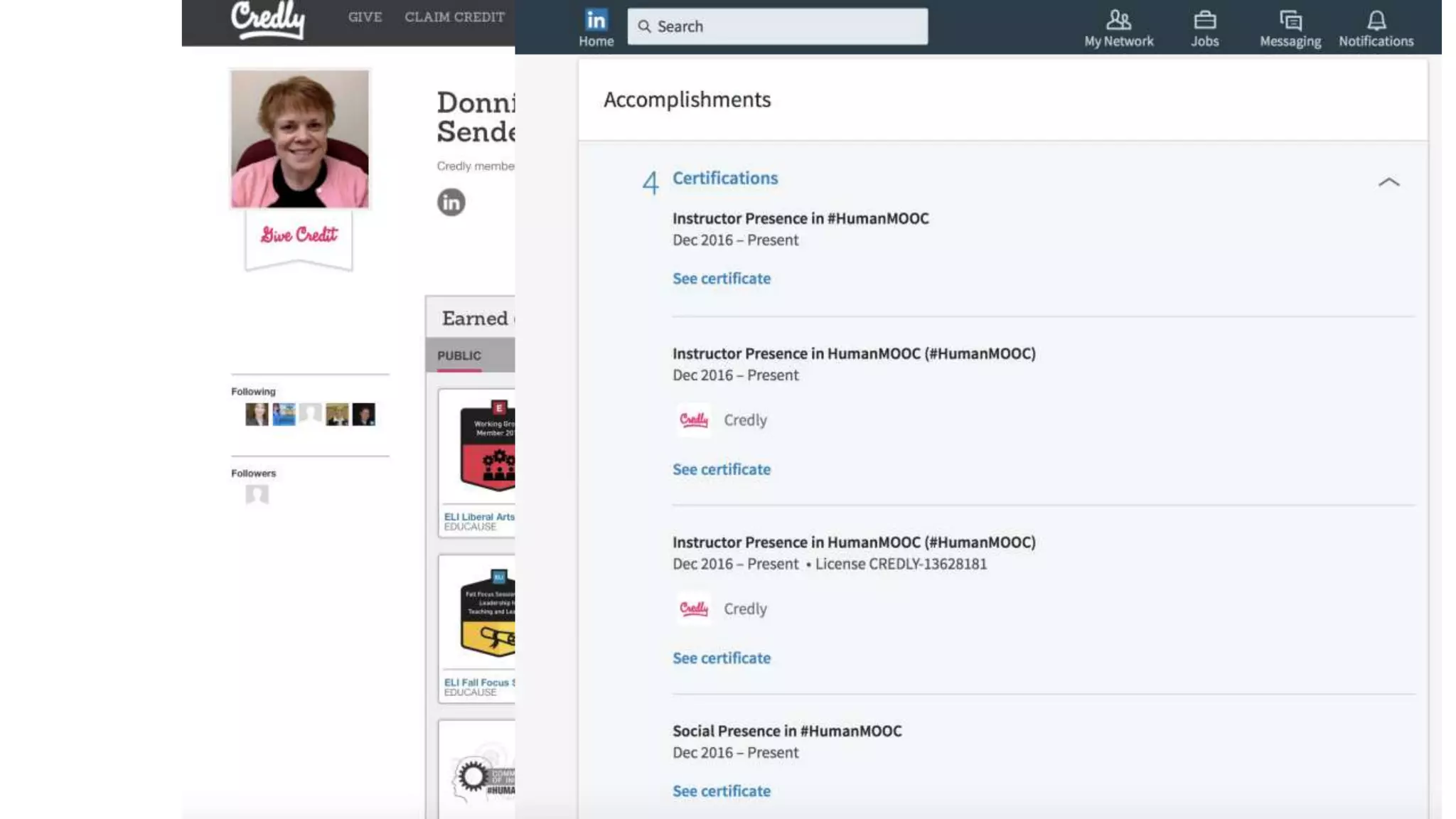
Task: Click the Credly logo under second certification
Action: point(693,420)
